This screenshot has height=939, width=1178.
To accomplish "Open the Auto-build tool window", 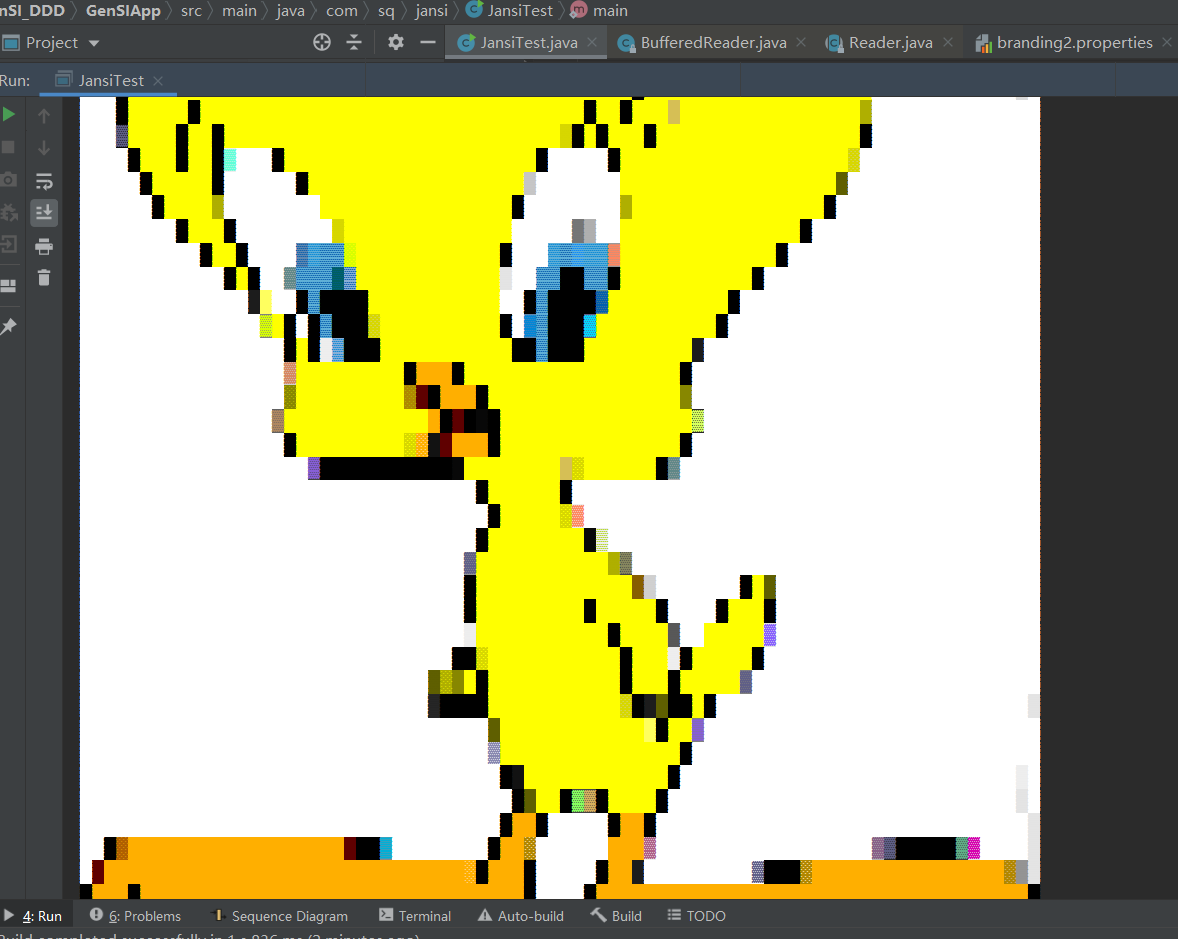I will coord(521,916).
